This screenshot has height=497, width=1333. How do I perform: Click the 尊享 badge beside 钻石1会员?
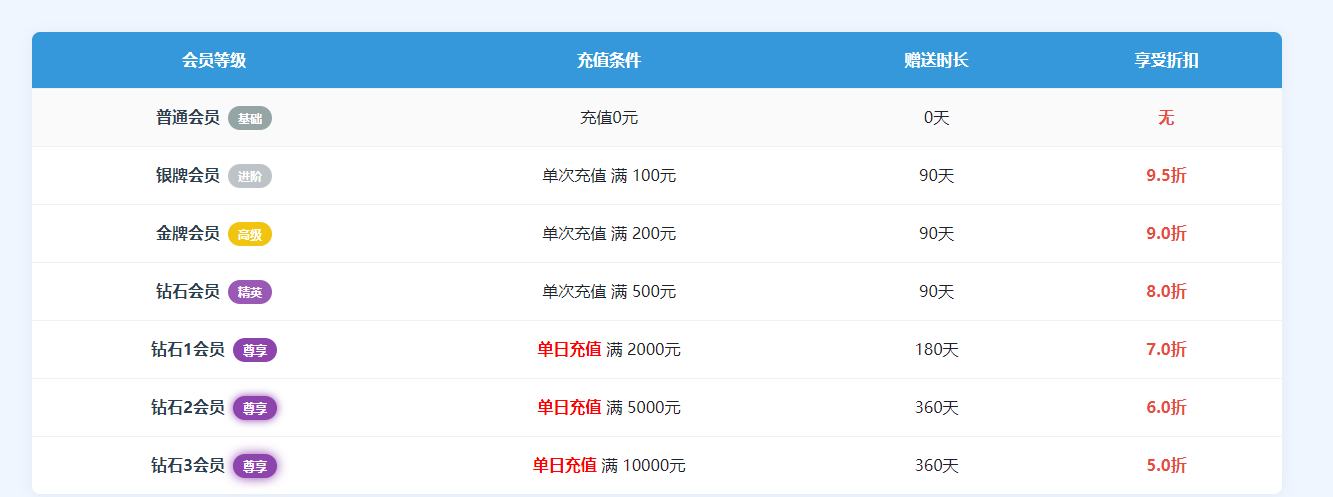click(255, 350)
